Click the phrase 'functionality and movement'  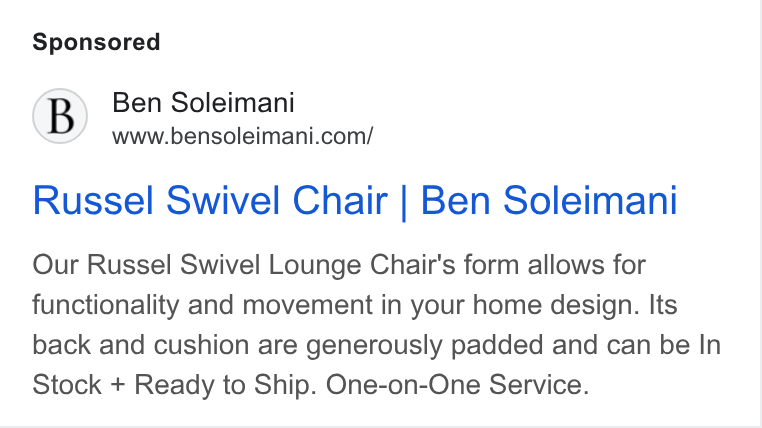(x=202, y=305)
